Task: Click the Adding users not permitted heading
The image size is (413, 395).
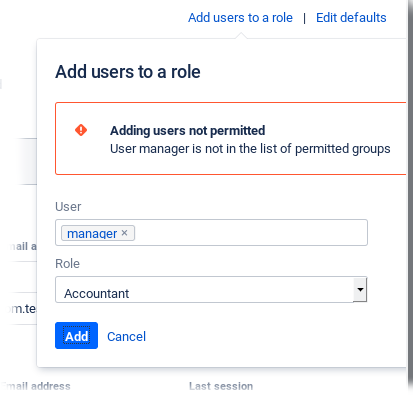Action: coord(188,130)
